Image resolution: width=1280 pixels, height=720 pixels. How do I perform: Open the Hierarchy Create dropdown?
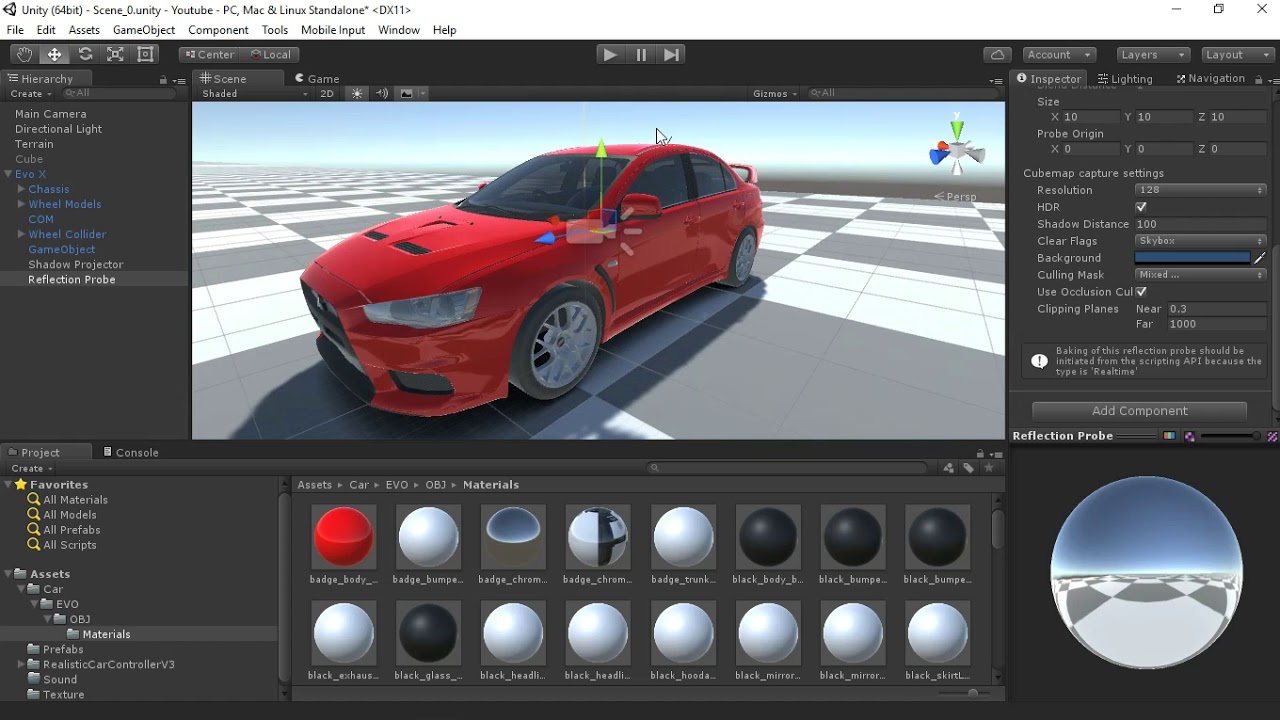30,93
